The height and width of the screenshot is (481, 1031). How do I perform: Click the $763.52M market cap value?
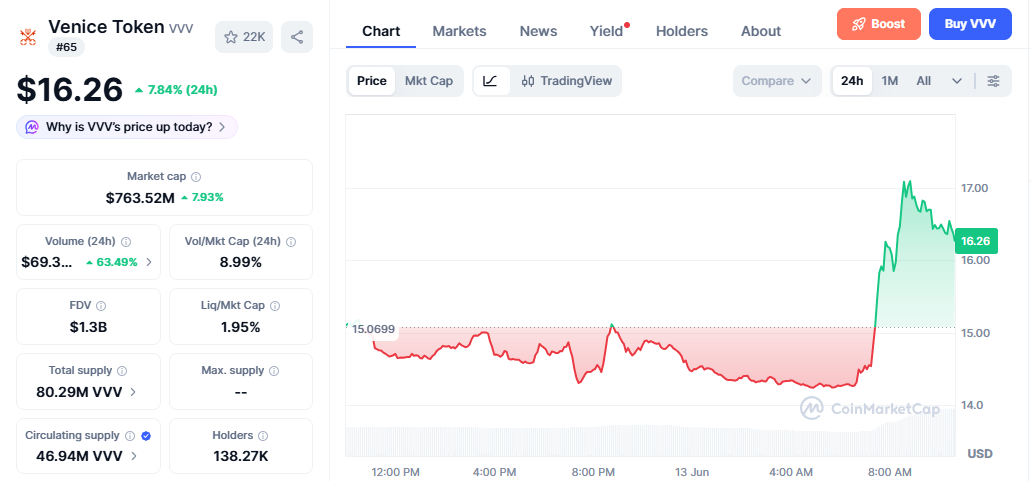(140, 197)
